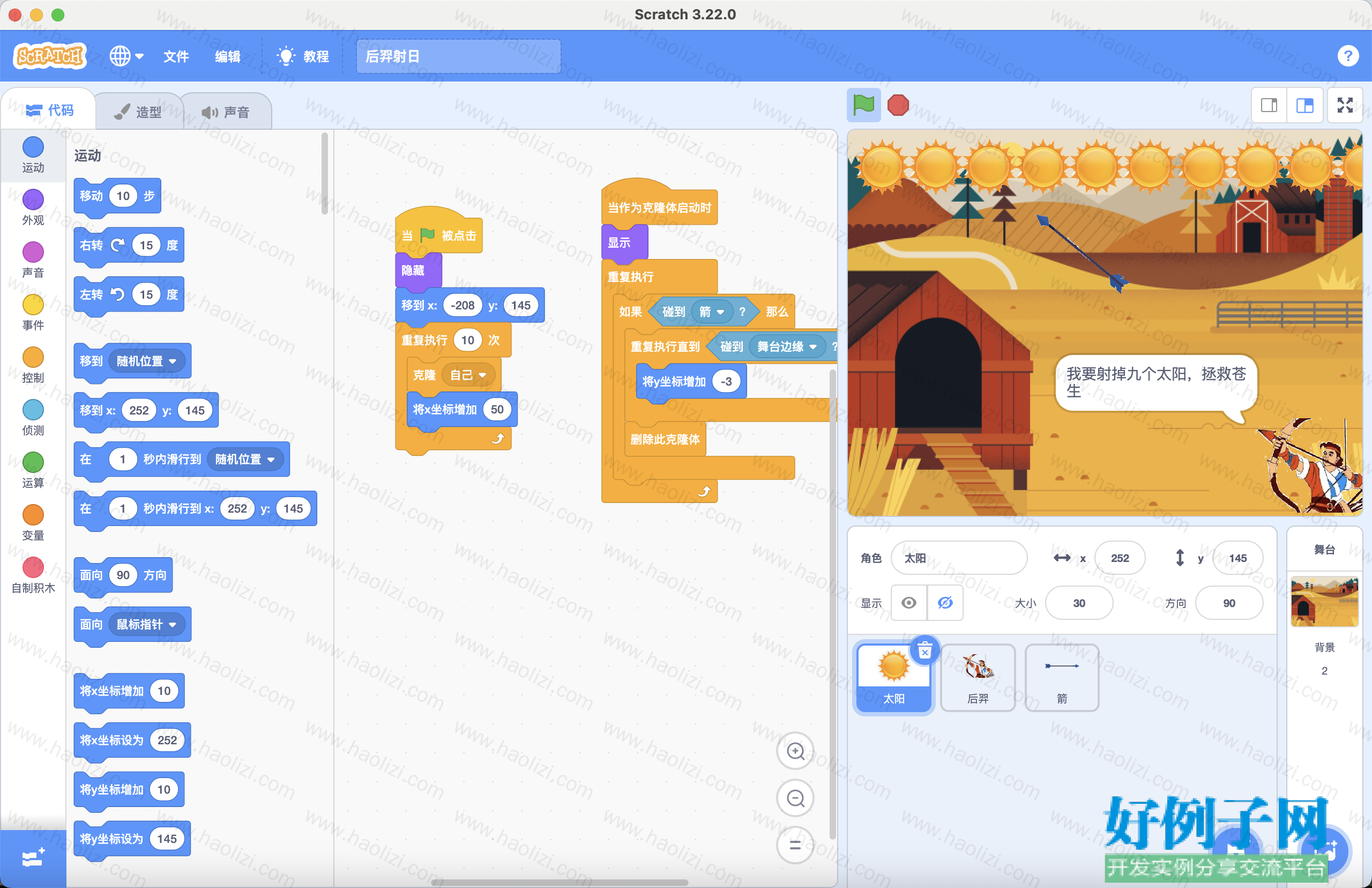This screenshot has width=1372, height=888.
Task: Zoom out the code workspace
Action: click(x=795, y=798)
